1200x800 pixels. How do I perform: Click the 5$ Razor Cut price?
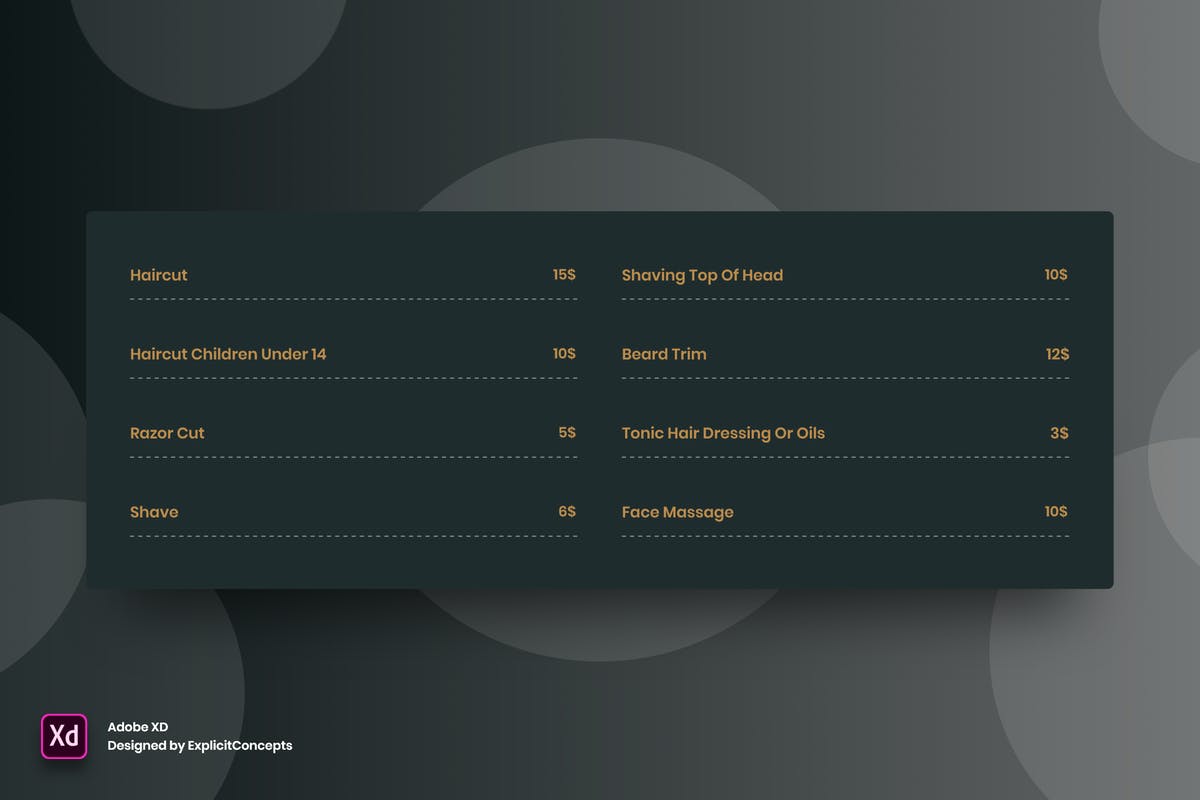567,432
